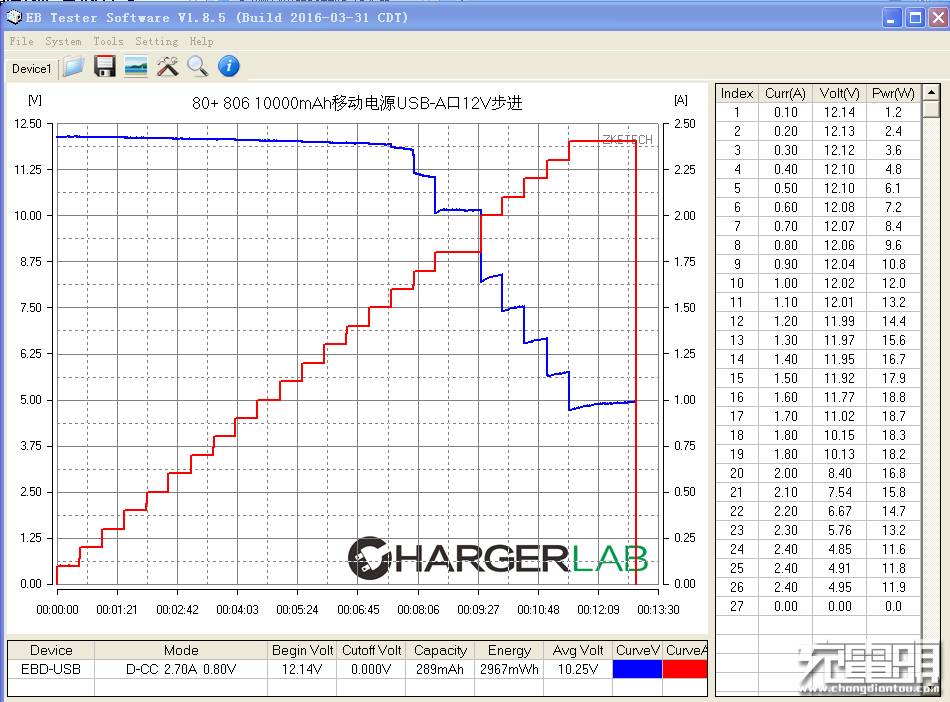Open the Tools menu
The image size is (950, 702).
coord(108,41)
